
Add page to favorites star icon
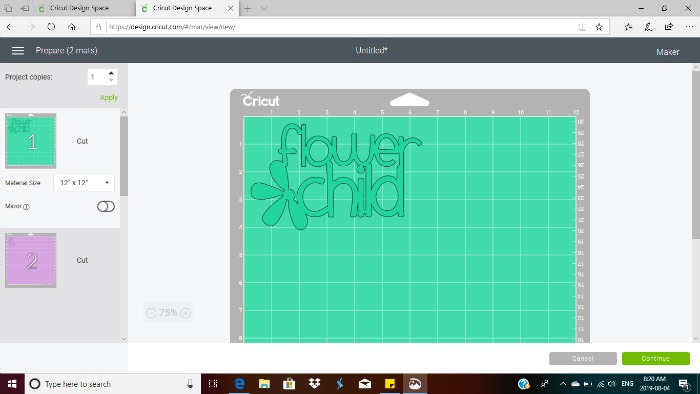[599, 27]
